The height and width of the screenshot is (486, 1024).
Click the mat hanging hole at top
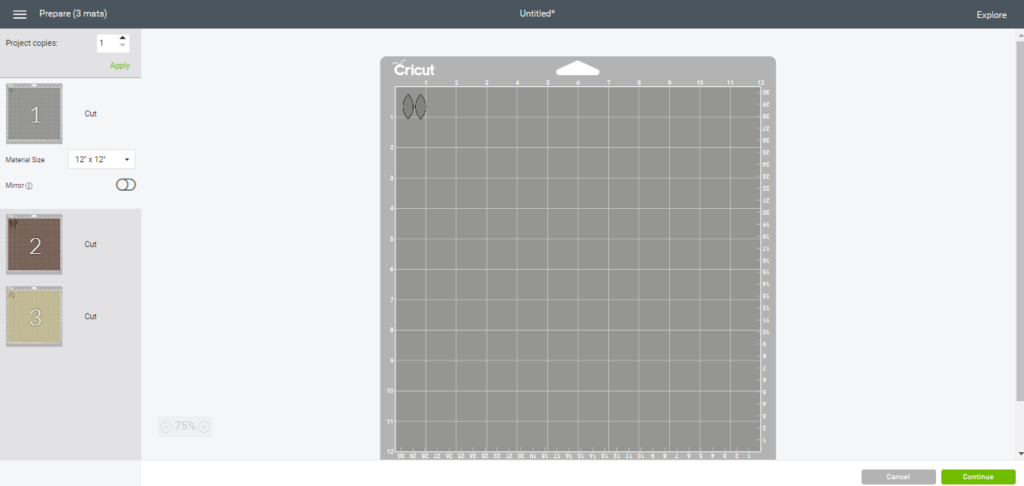click(x=577, y=68)
